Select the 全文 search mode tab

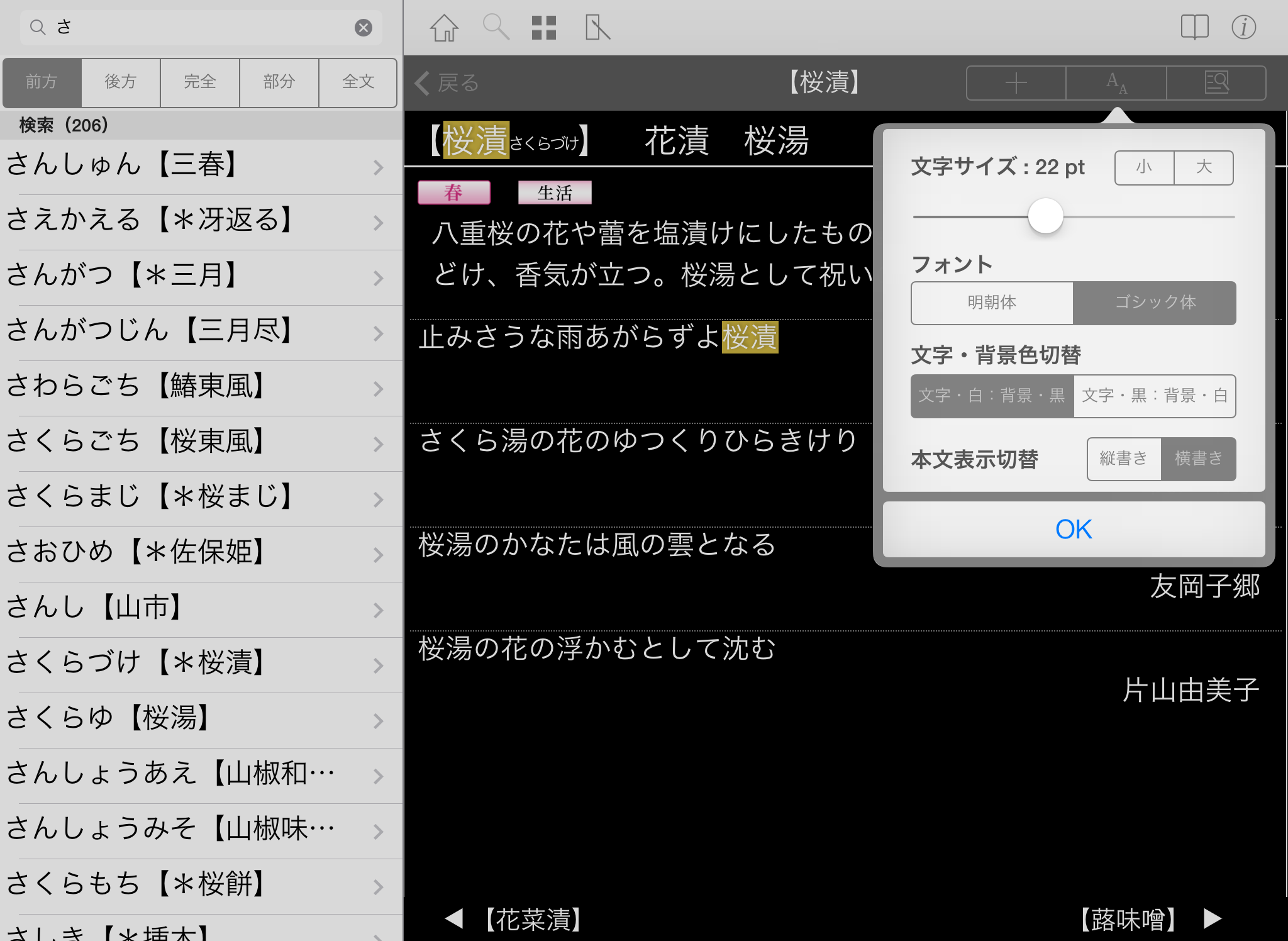tap(358, 82)
